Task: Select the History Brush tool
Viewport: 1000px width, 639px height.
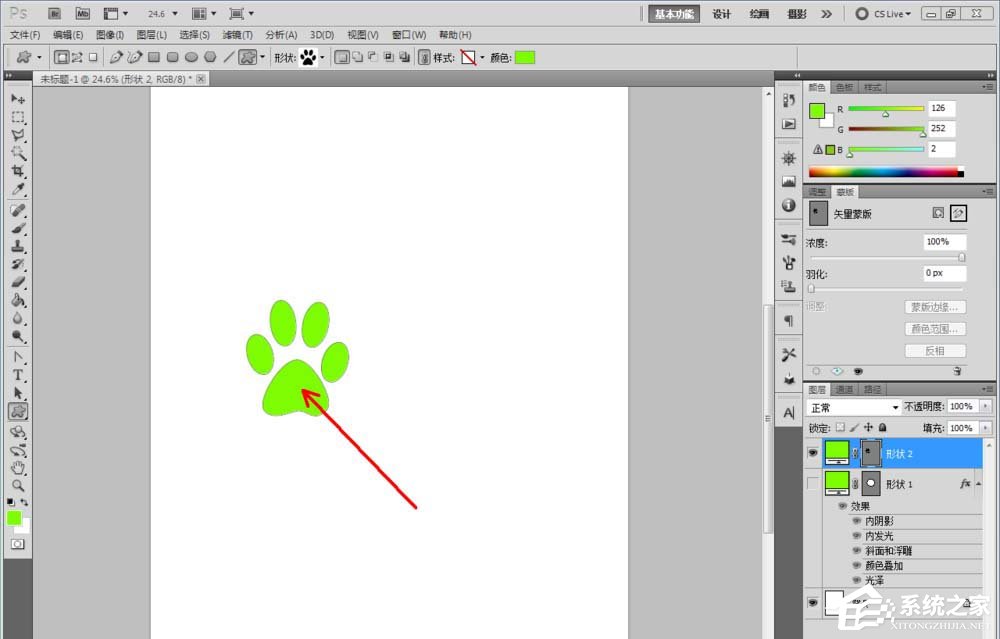Action: (18, 264)
